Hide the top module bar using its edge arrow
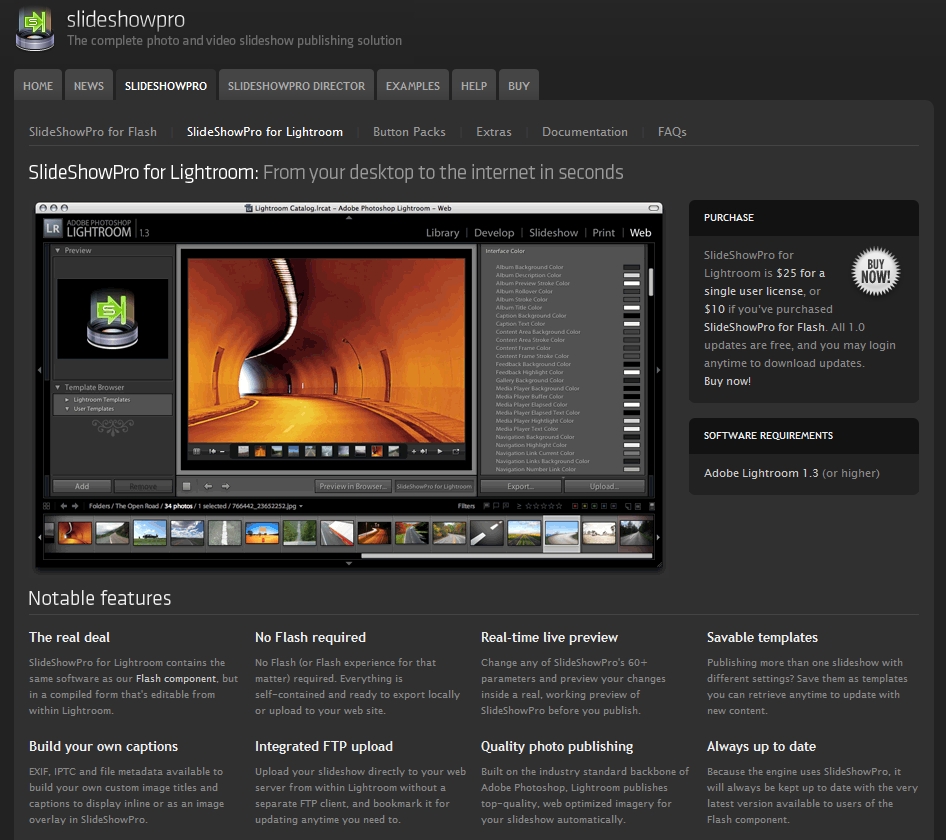Viewport: 946px width, 840px height. coord(349,217)
